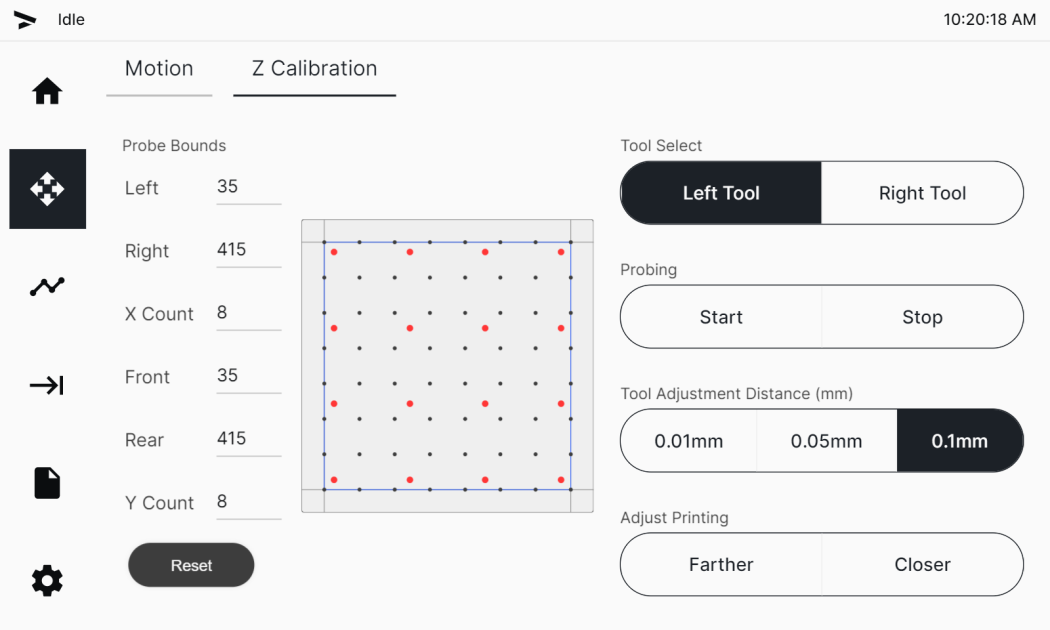Click the arrow-to-bar sidebar icon
This screenshot has width=1050, height=630.
tap(47, 385)
